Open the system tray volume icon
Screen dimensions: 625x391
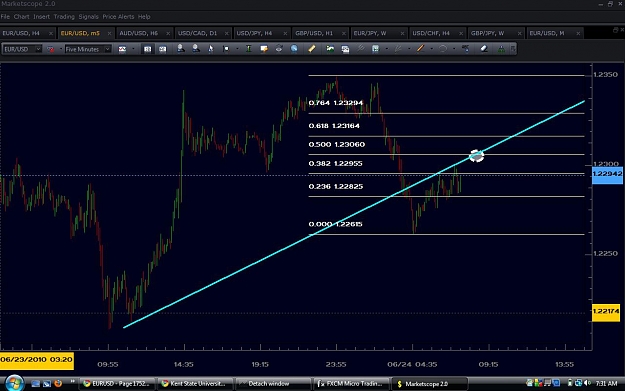point(587,383)
